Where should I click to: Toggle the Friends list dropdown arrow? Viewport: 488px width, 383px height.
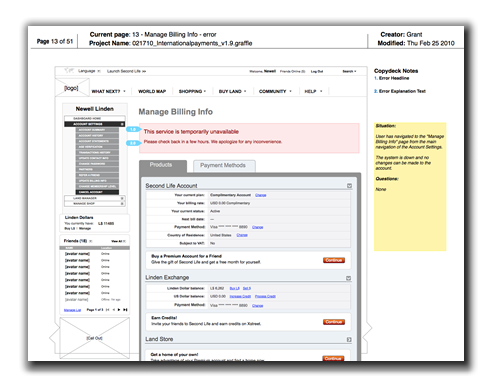(x=91, y=241)
